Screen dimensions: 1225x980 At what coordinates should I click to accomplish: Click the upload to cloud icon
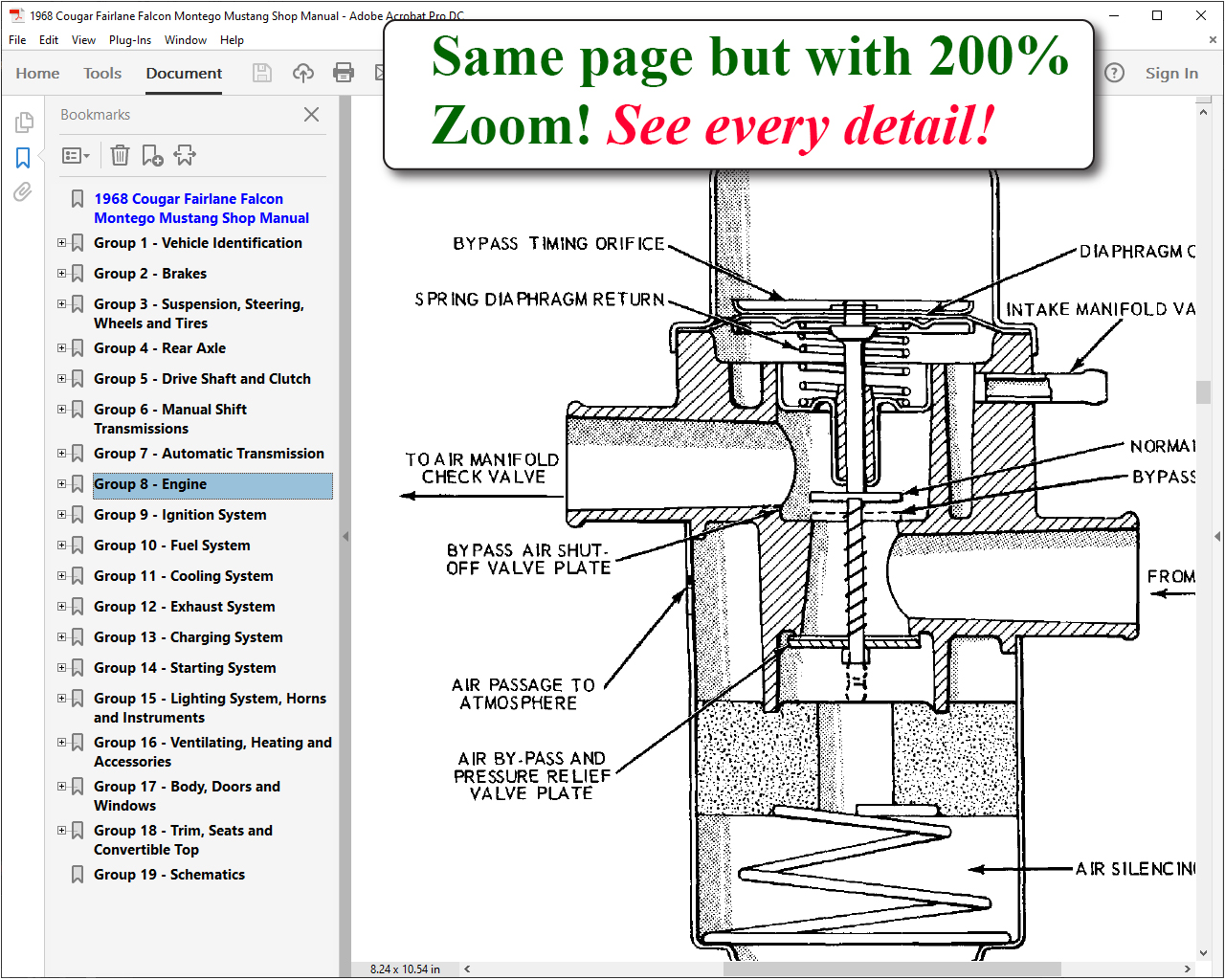pyautogui.click(x=302, y=73)
